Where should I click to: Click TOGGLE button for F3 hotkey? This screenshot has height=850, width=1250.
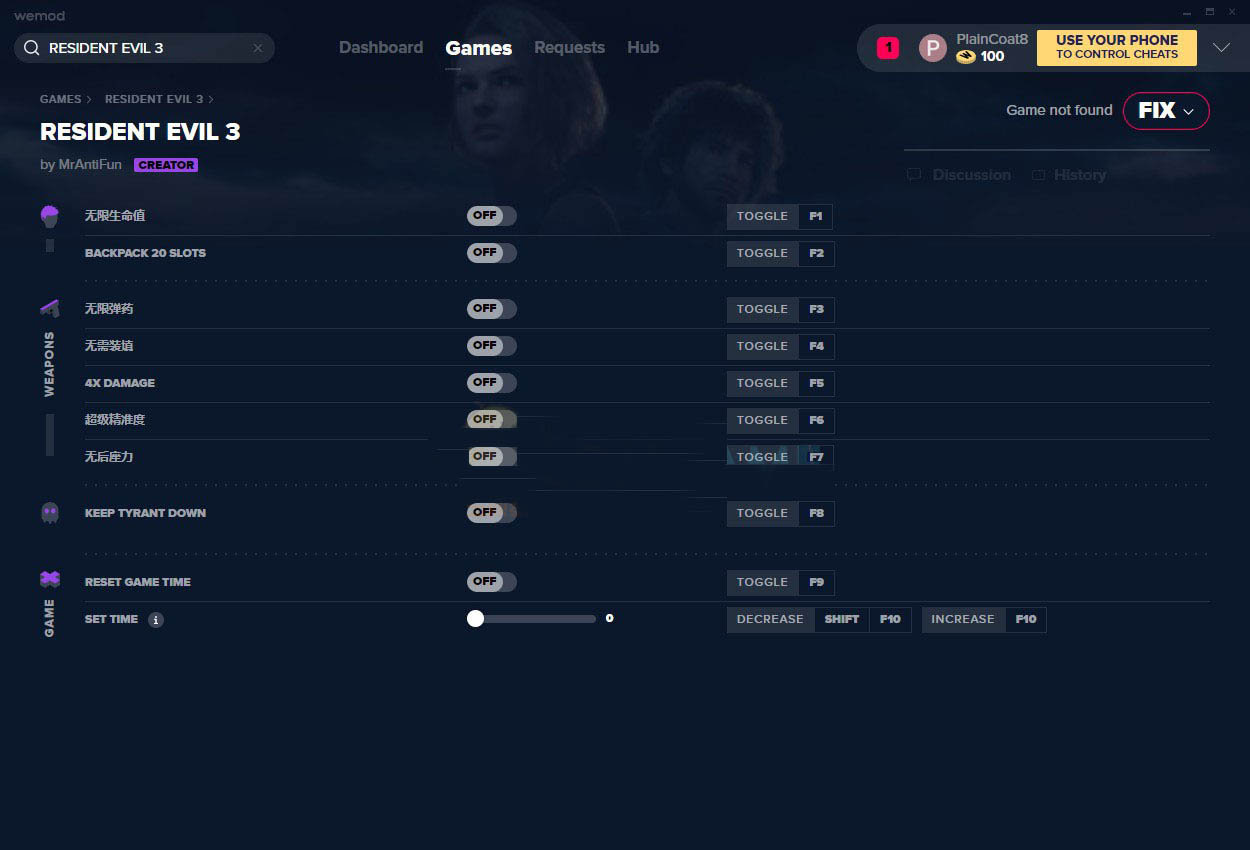pyautogui.click(x=763, y=309)
